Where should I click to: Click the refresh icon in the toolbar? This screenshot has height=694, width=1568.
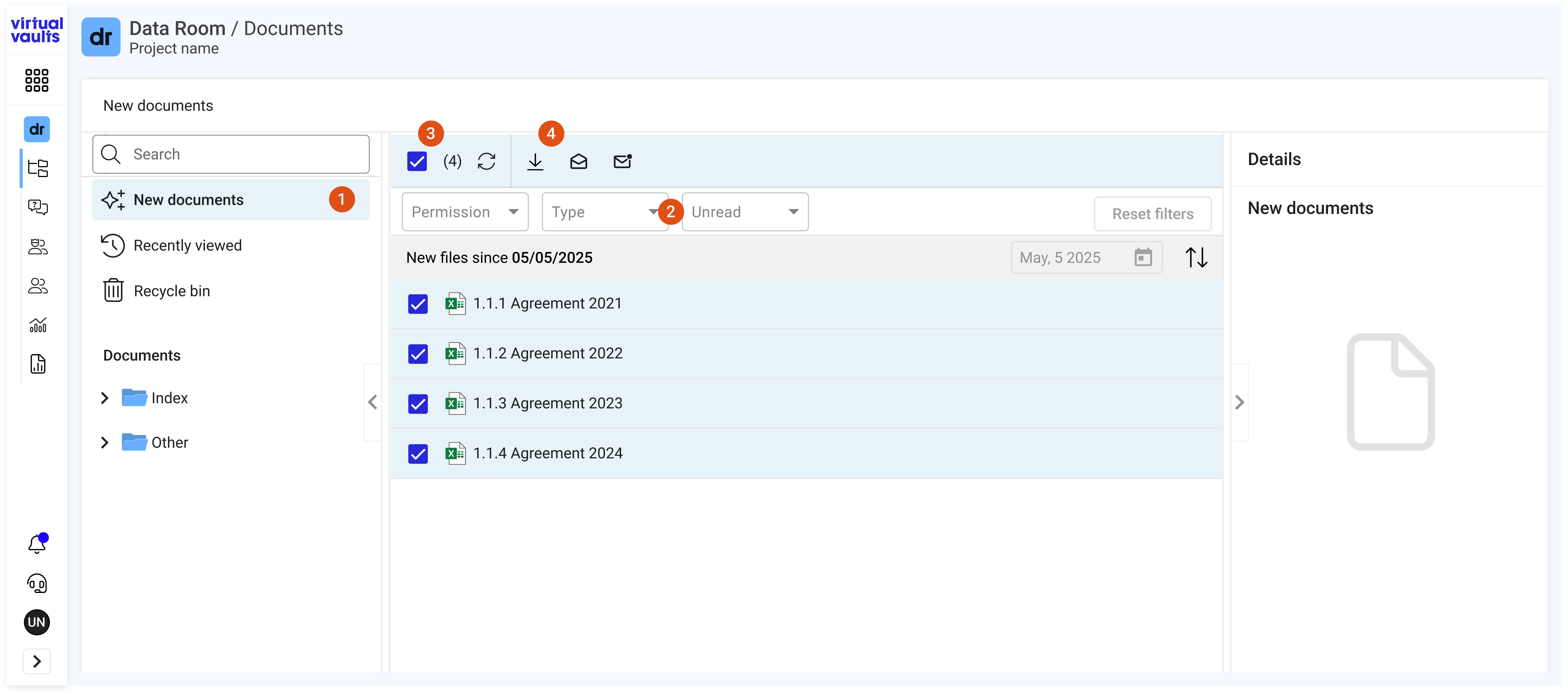click(486, 161)
